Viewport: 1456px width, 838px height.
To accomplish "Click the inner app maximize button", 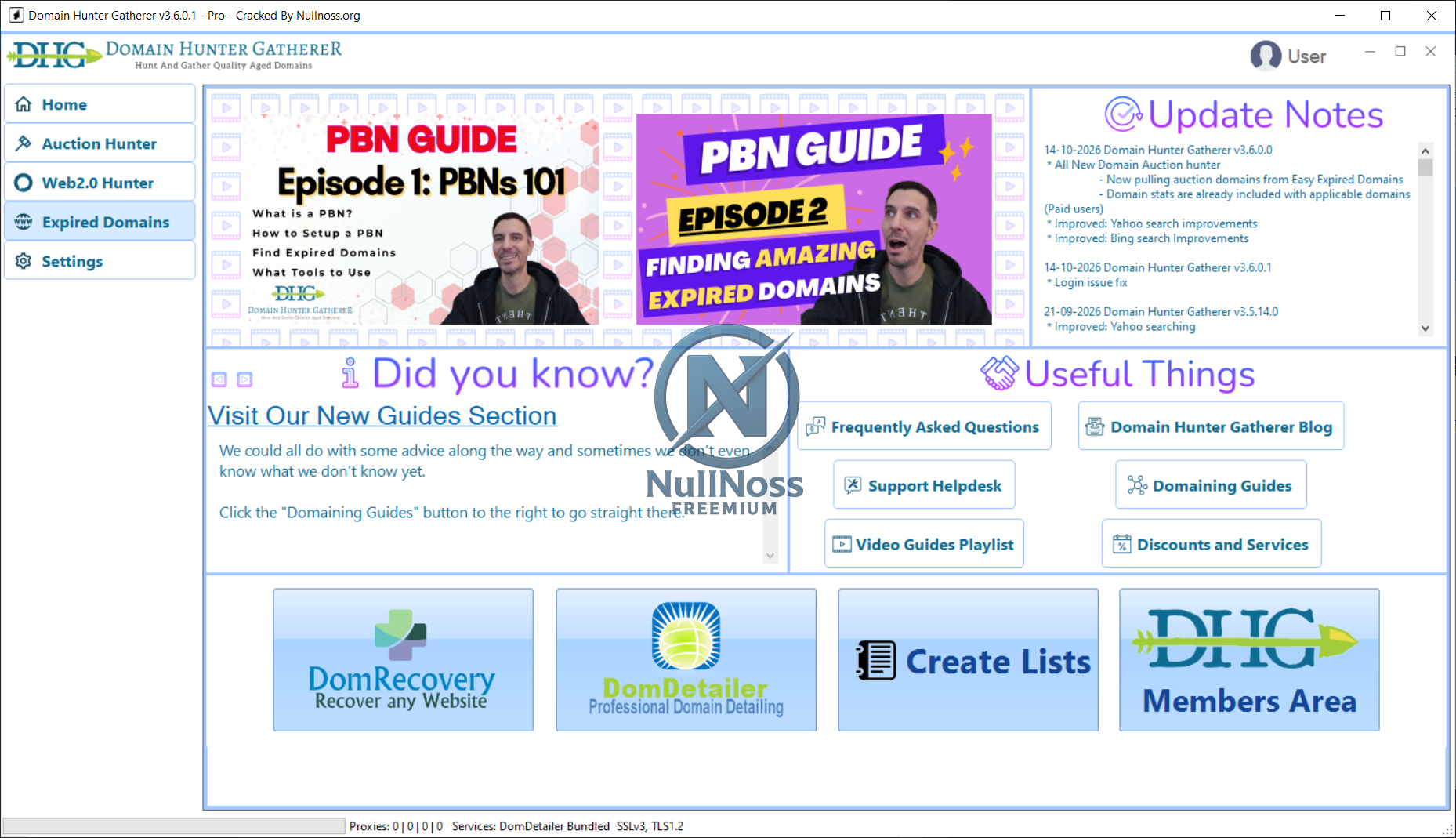I will (x=1400, y=52).
